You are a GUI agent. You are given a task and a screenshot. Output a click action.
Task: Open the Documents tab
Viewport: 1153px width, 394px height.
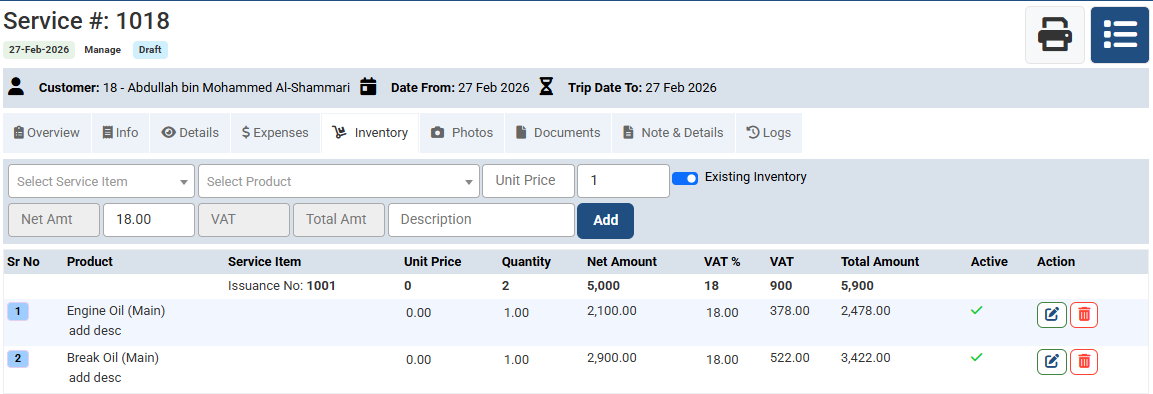(558, 133)
